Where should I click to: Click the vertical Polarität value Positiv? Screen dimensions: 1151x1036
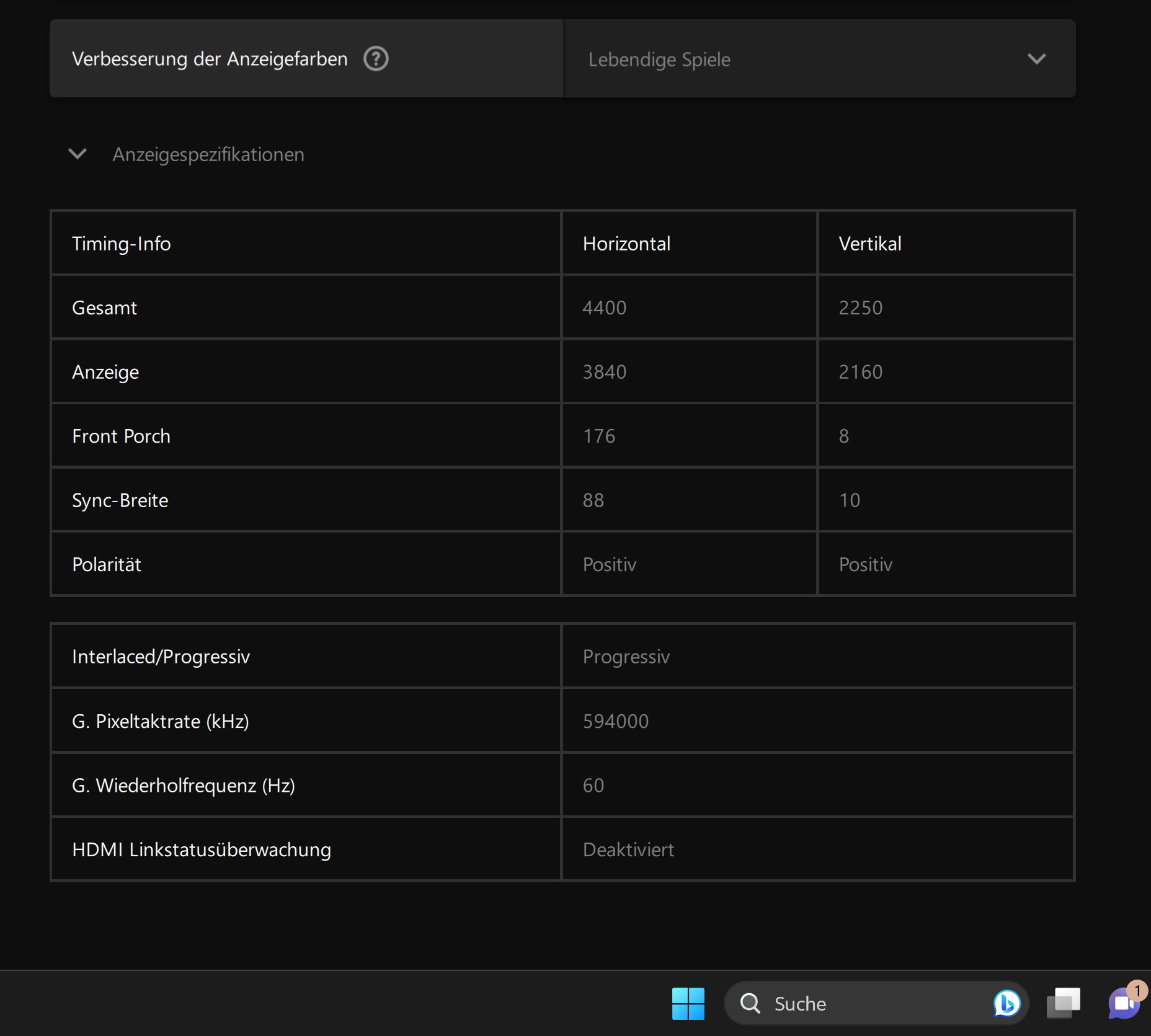866,564
